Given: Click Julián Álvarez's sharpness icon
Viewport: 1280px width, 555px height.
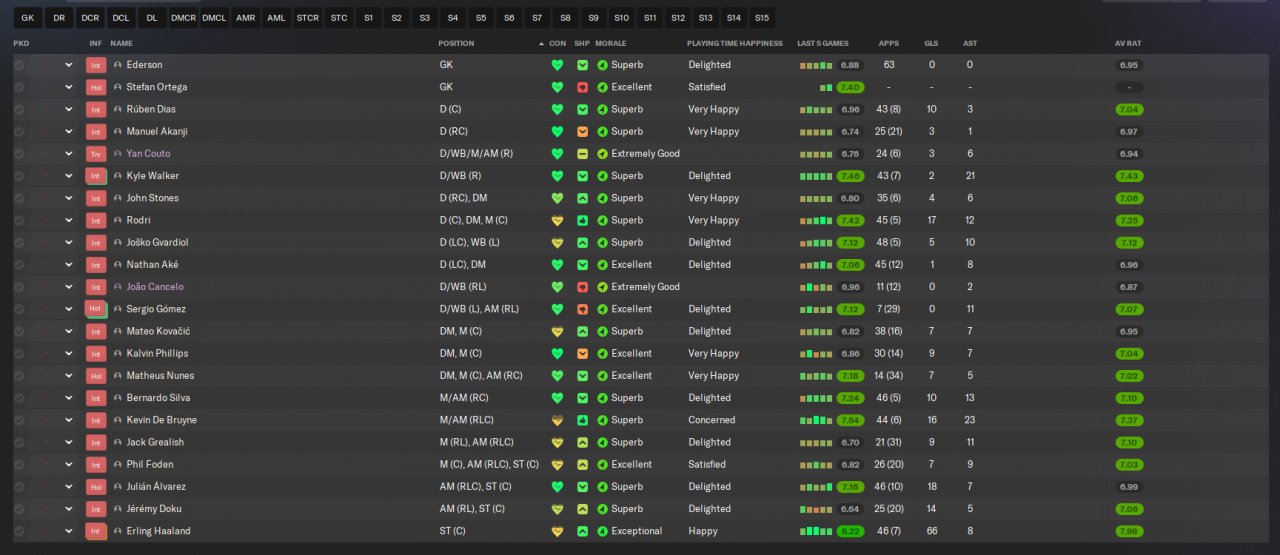Looking at the screenshot, I should point(582,487).
